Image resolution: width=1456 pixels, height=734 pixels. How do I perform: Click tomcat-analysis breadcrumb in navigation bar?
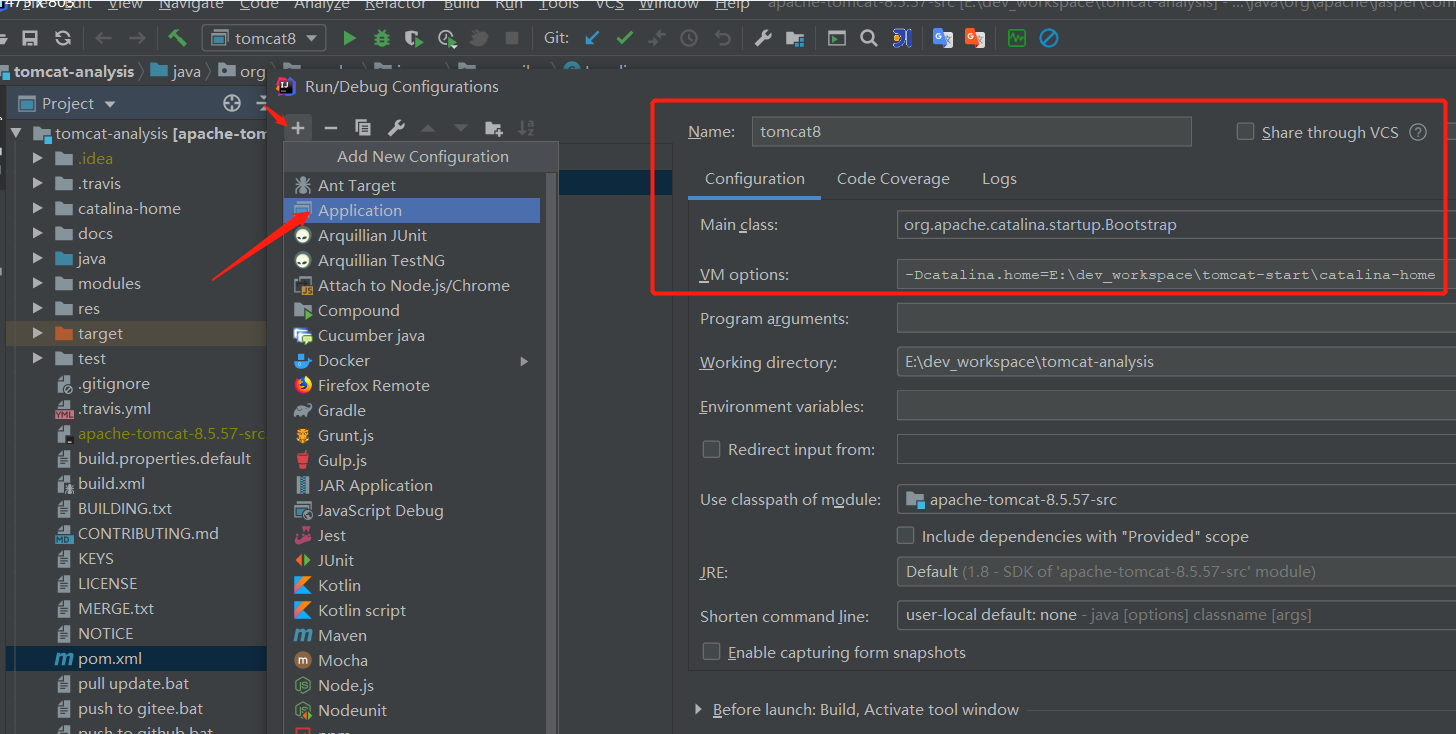tap(73, 72)
